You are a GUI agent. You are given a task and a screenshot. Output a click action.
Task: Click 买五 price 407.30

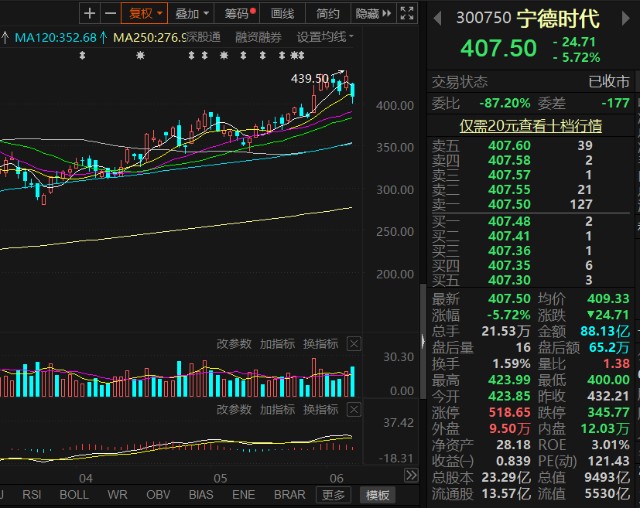(509, 280)
